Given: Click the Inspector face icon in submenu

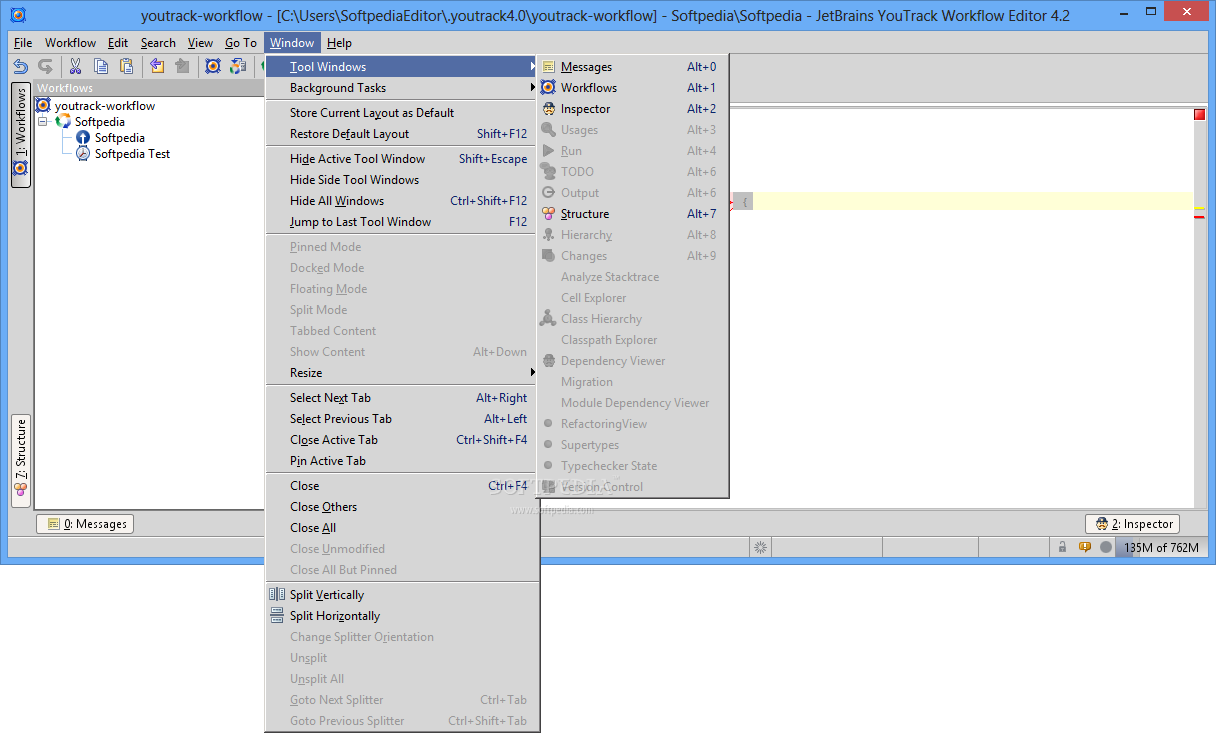Looking at the screenshot, I should (x=548, y=109).
